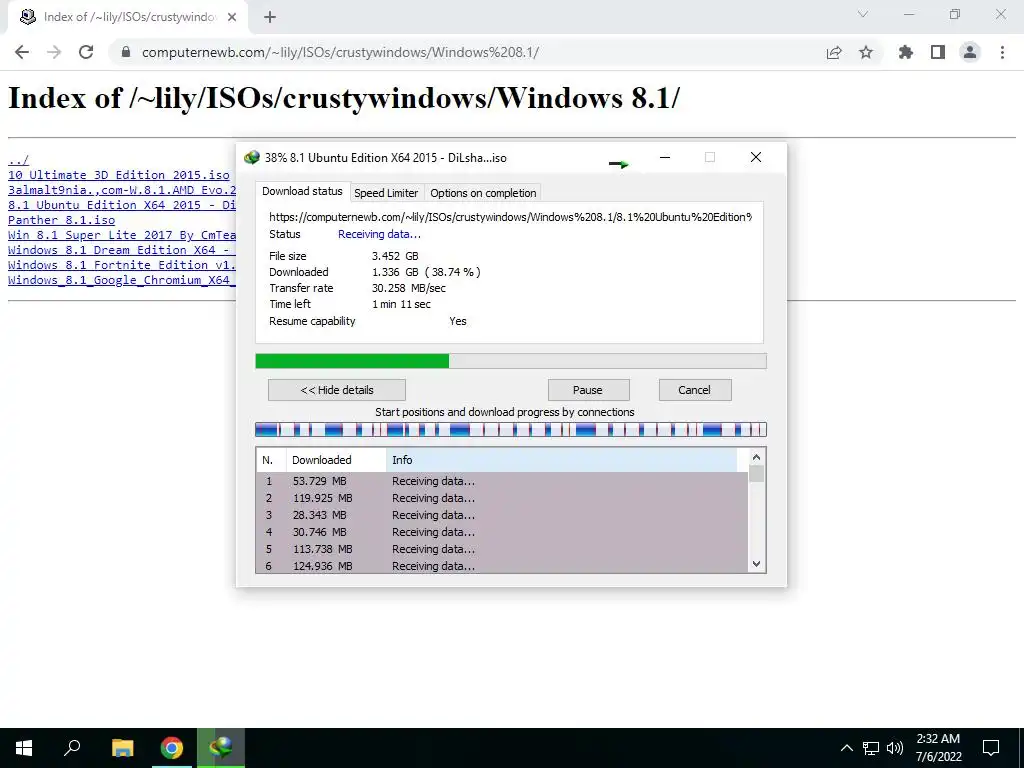Share this page via share icon
This screenshot has height=768, width=1024.
point(834,52)
